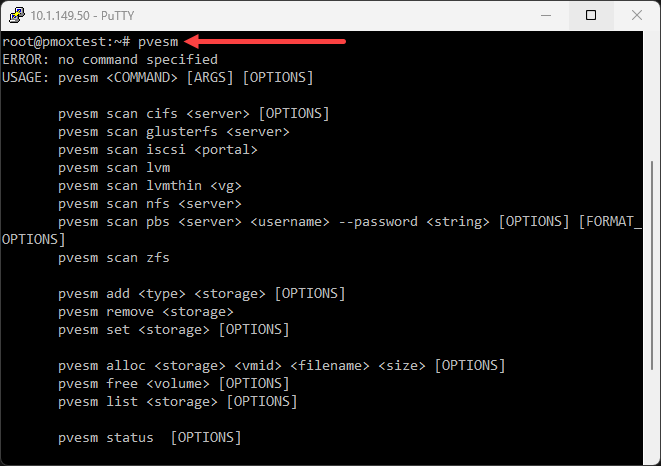Click the pvesm status OPTIONS line
The width and height of the screenshot is (661, 466).
tap(149, 437)
